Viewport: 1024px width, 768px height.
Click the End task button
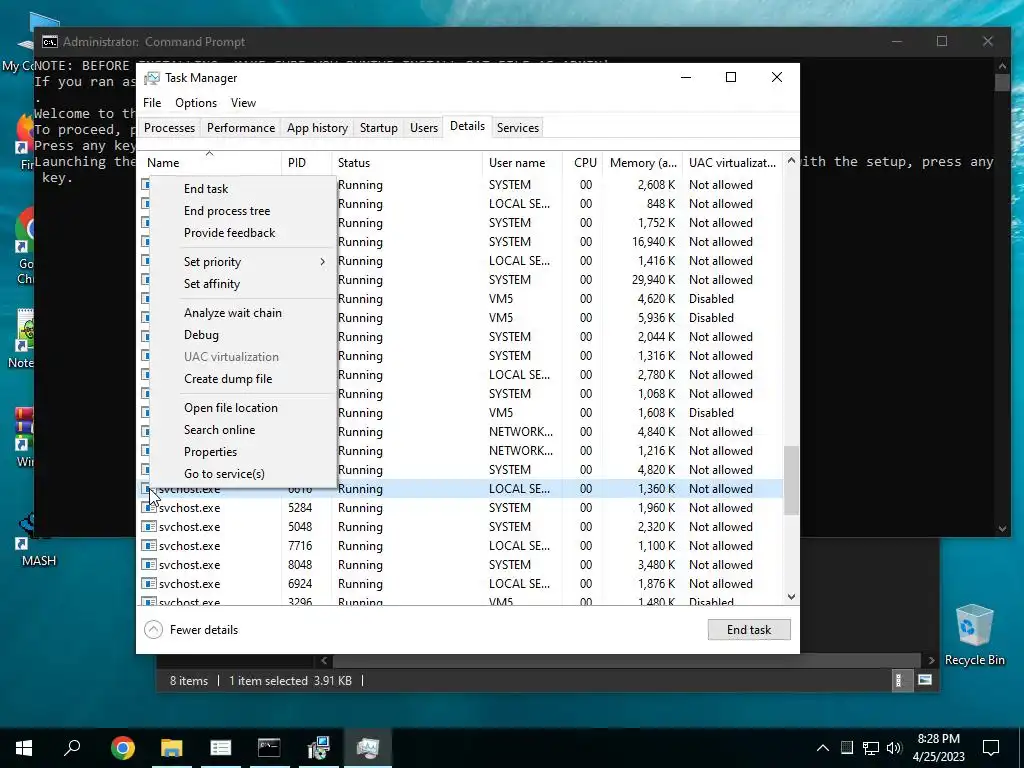click(749, 630)
